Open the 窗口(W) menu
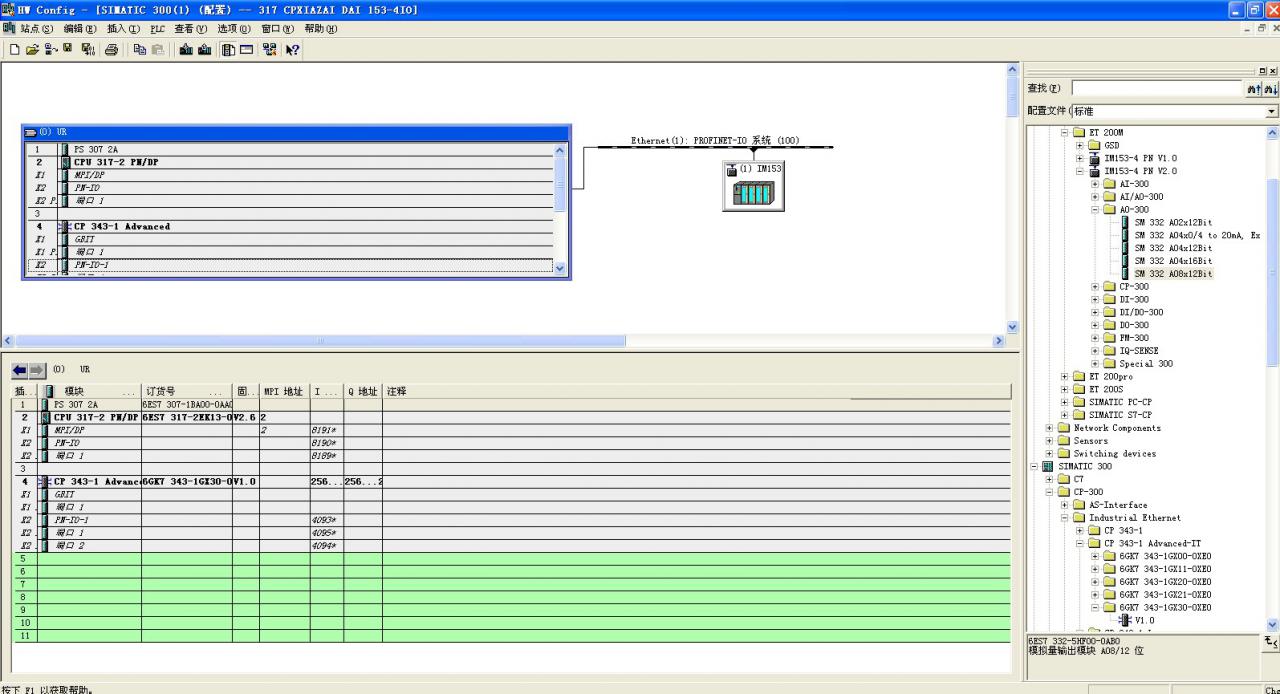This screenshot has height=694, width=1280. [x=279, y=28]
